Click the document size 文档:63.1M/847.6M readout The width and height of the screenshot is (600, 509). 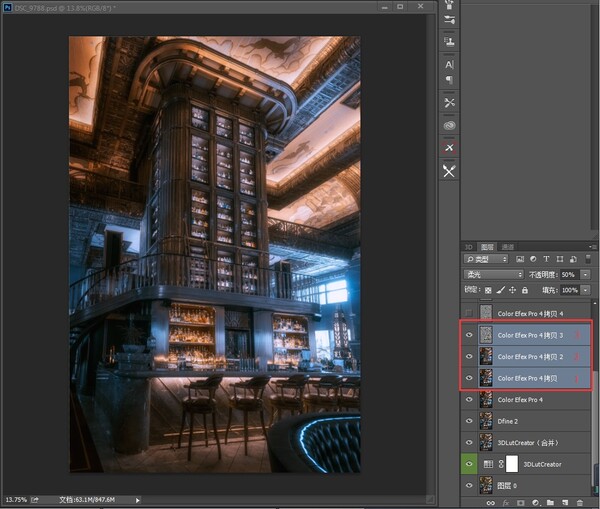coord(87,500)
